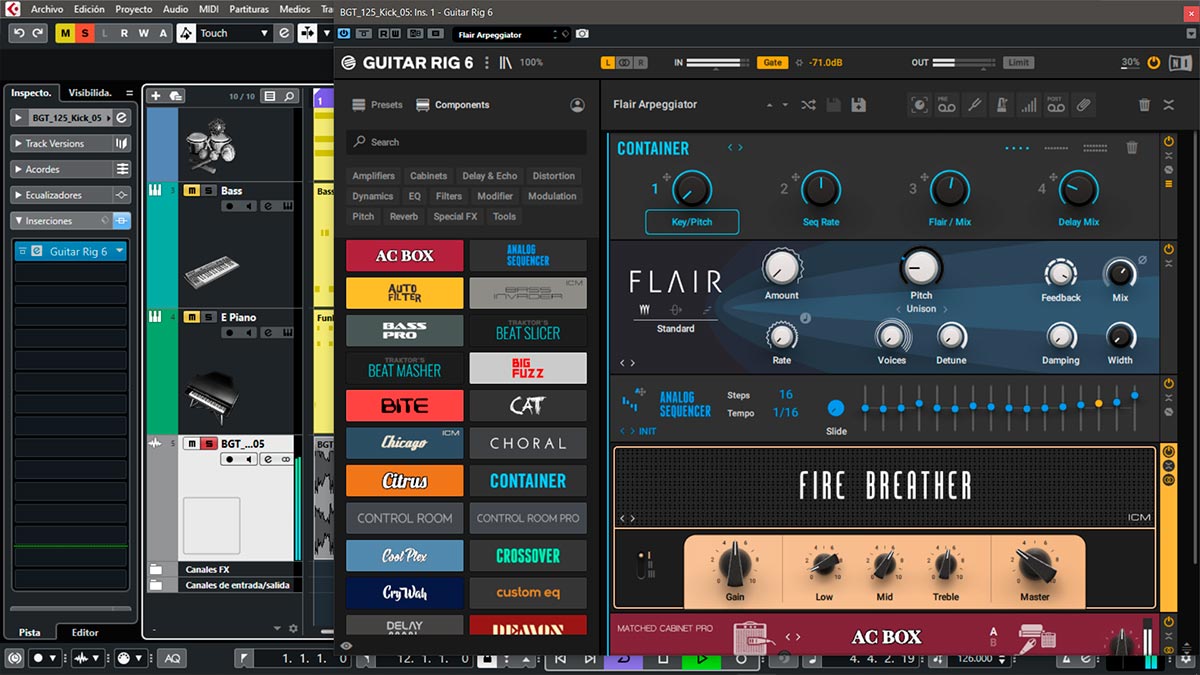Toggle the noise Gate button
This screenshot has height=675, width=1200.
pyautogui.click(x=773, y=62)
